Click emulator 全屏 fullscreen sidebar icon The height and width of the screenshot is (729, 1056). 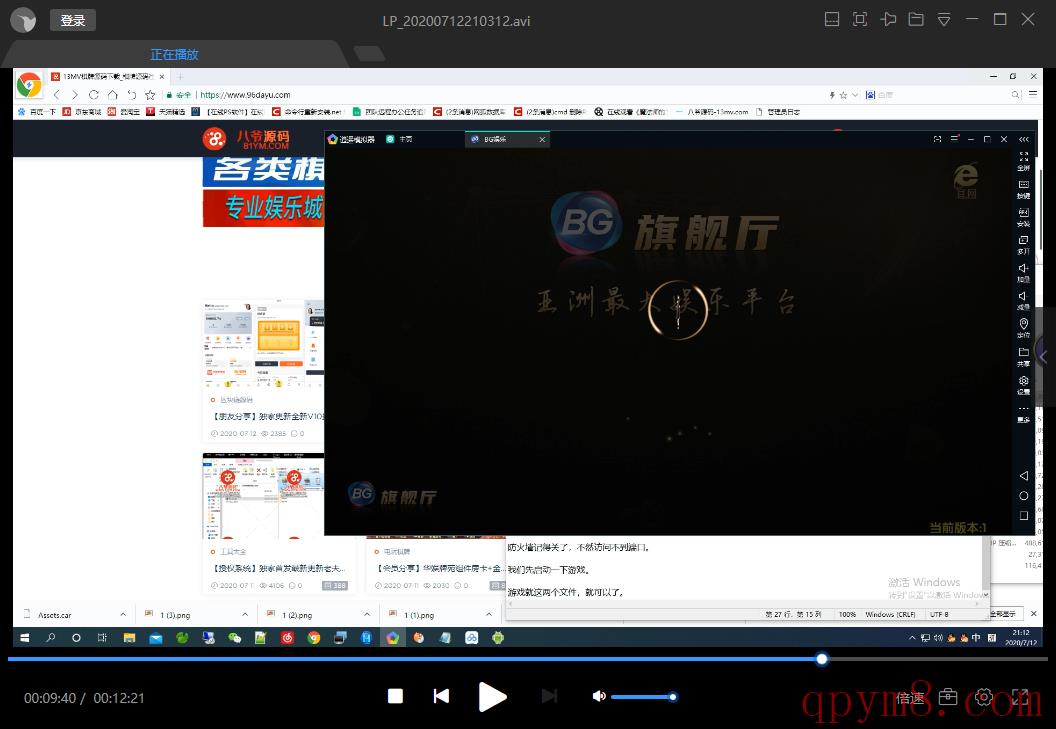pyautogui.click(x=1024, y=160)
